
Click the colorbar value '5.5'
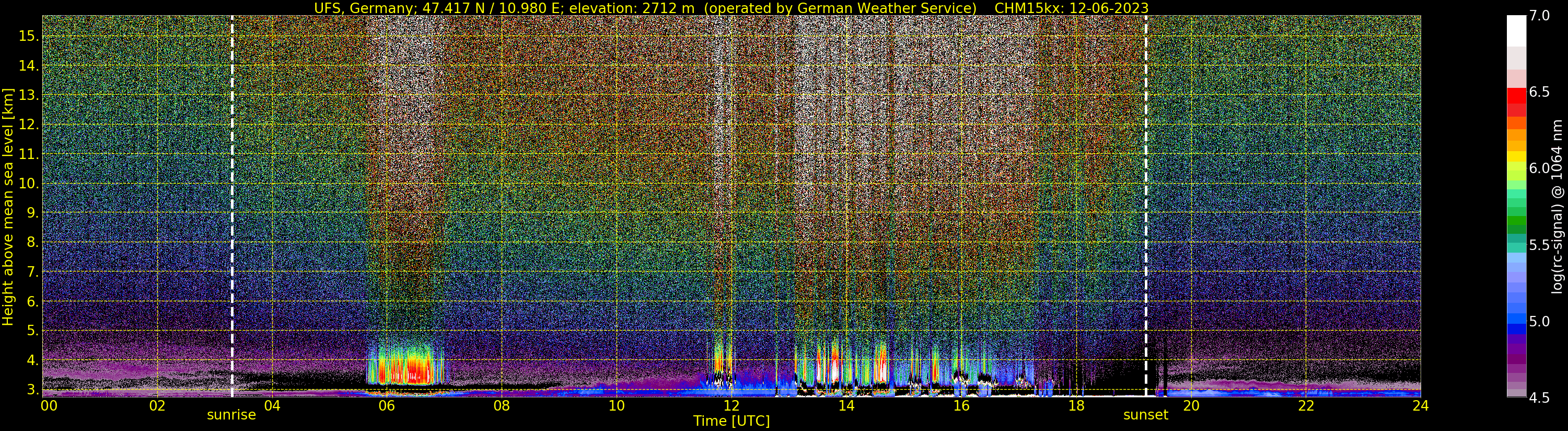click(1539, 245)
